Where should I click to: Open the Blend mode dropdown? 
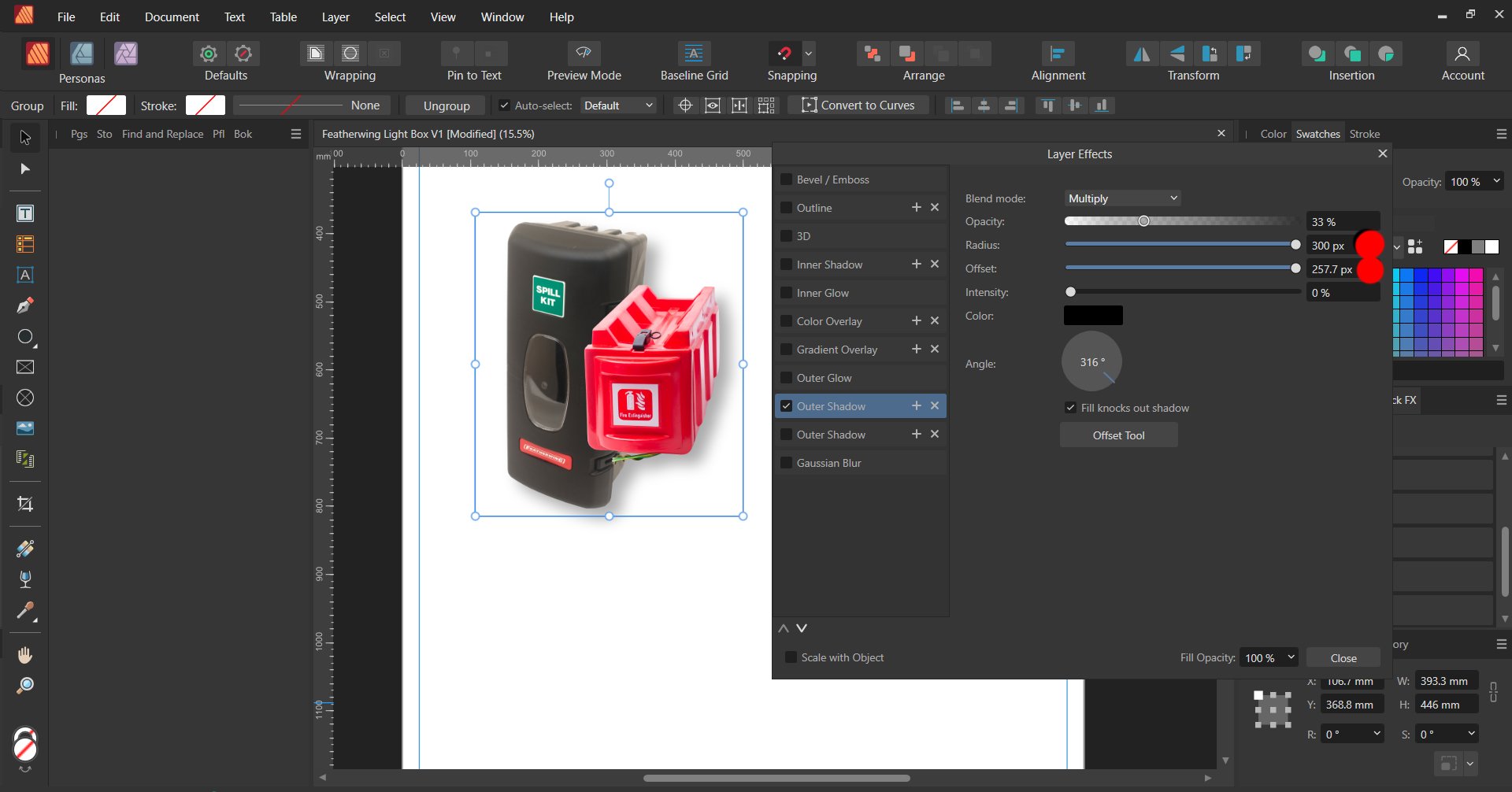pyautogui.click(x=1121, y=198)
